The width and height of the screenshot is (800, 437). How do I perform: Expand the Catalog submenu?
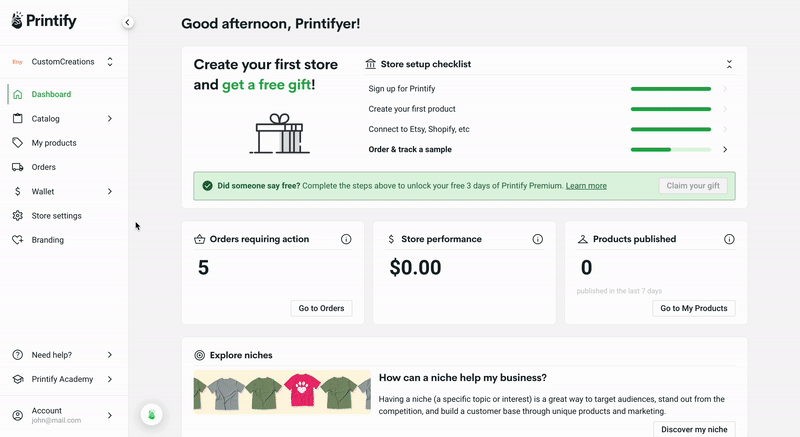click(110, 118)
